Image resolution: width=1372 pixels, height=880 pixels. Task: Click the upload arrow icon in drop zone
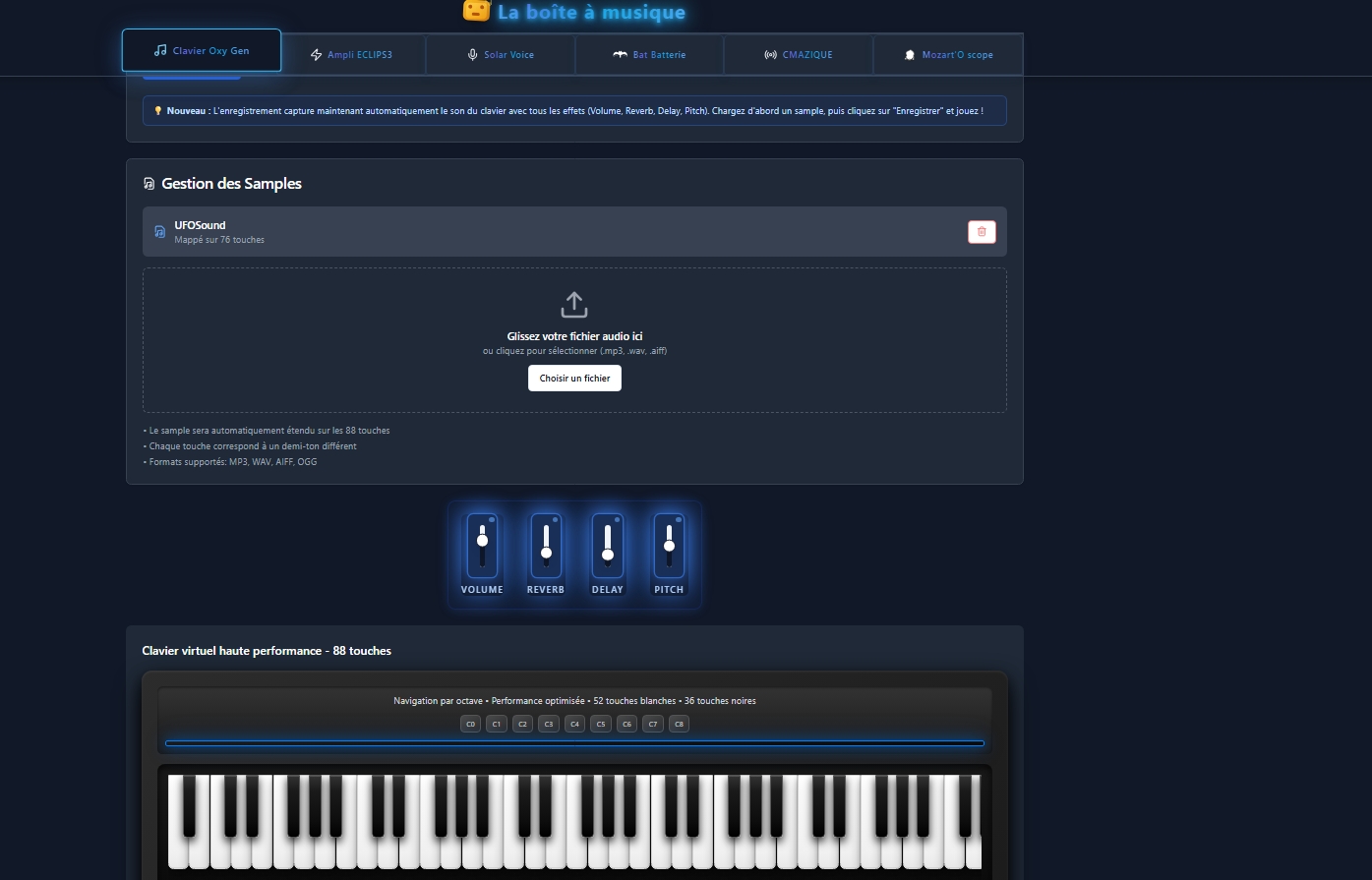(574, 305)
